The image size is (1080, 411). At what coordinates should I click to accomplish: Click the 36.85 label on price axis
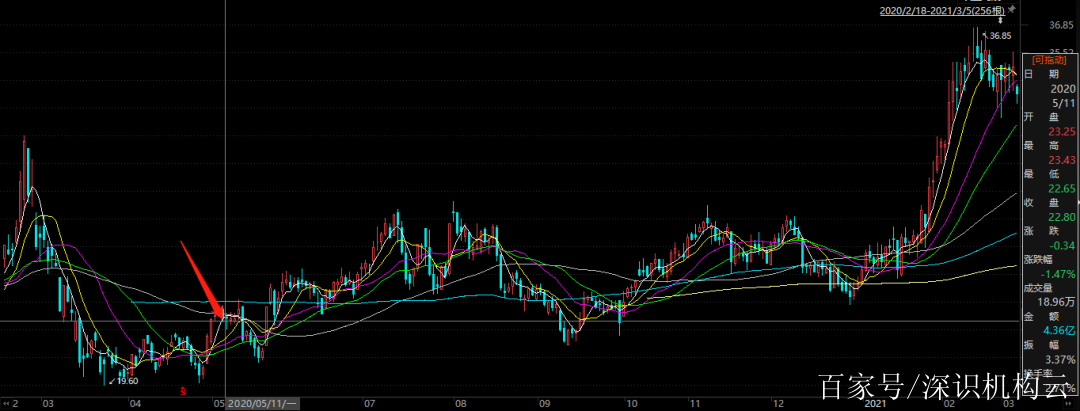pyautogui.click(x=1062, y=24)
